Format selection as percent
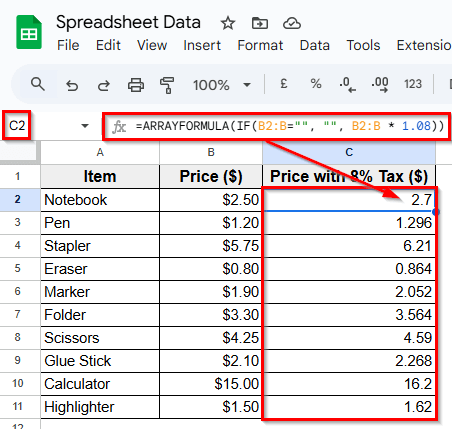This screenshot has width=452, height=429. click(316, 83)
